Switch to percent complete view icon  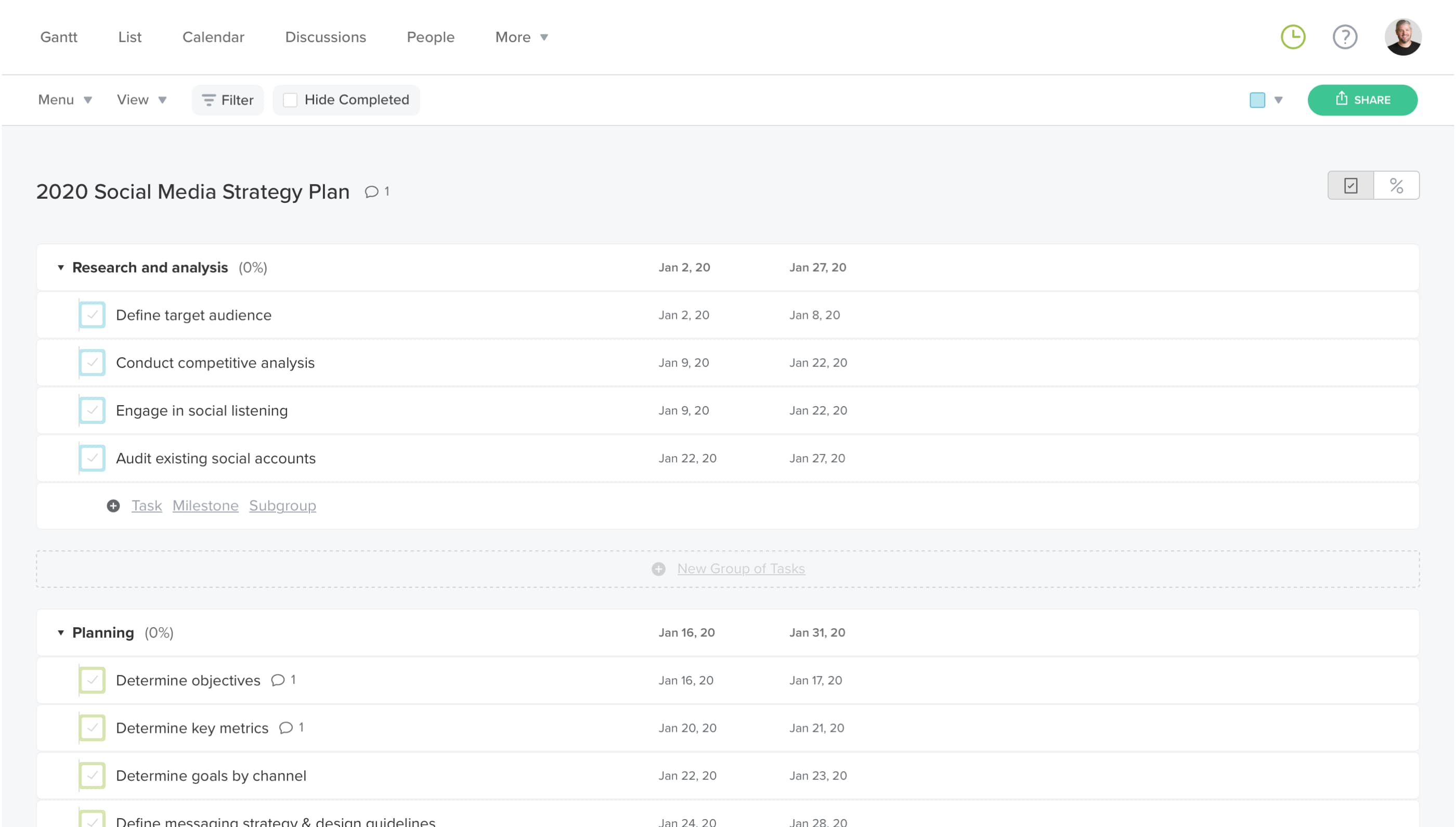(x=1396, y=186)
